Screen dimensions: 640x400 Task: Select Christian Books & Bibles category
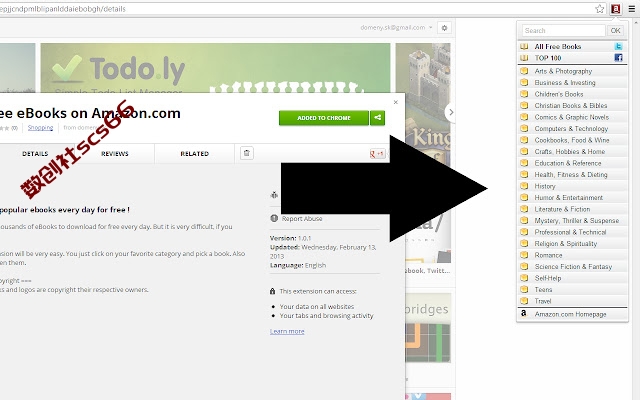(x=572, y=105)
